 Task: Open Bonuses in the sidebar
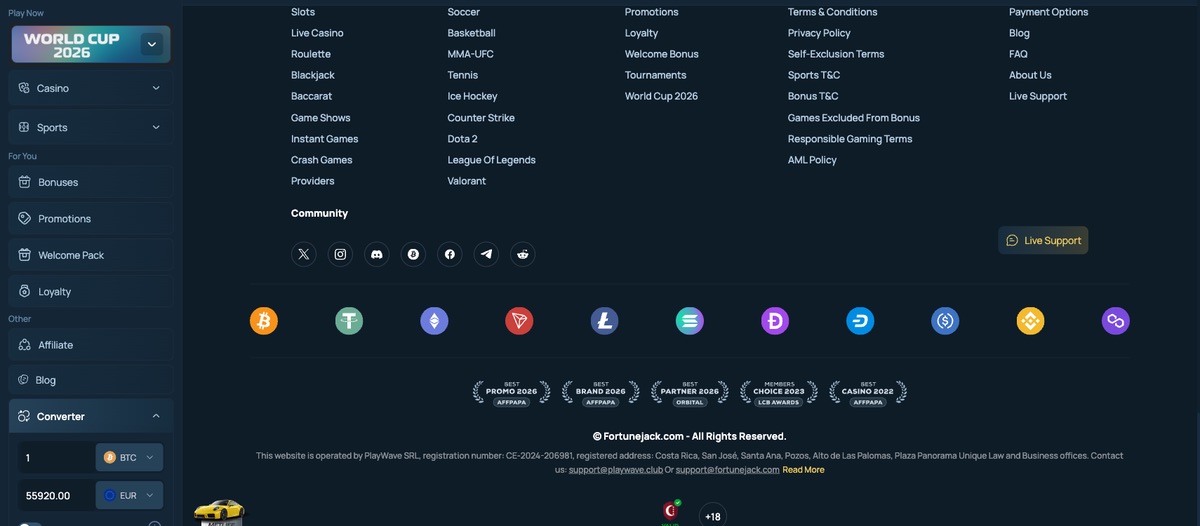[91, 182]
